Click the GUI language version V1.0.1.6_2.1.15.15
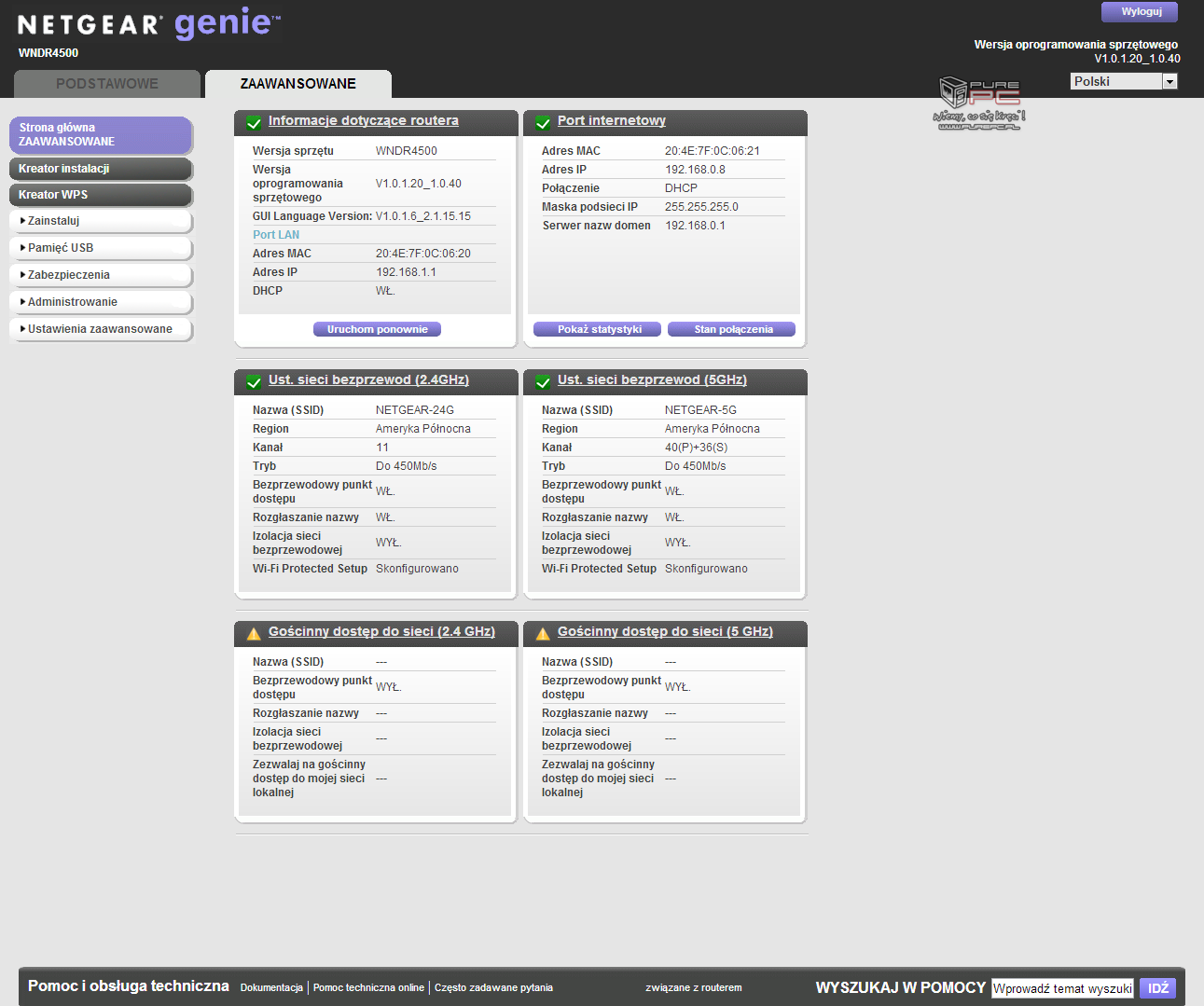The height and width of the screenshot is (1006, 1204). 423,216
